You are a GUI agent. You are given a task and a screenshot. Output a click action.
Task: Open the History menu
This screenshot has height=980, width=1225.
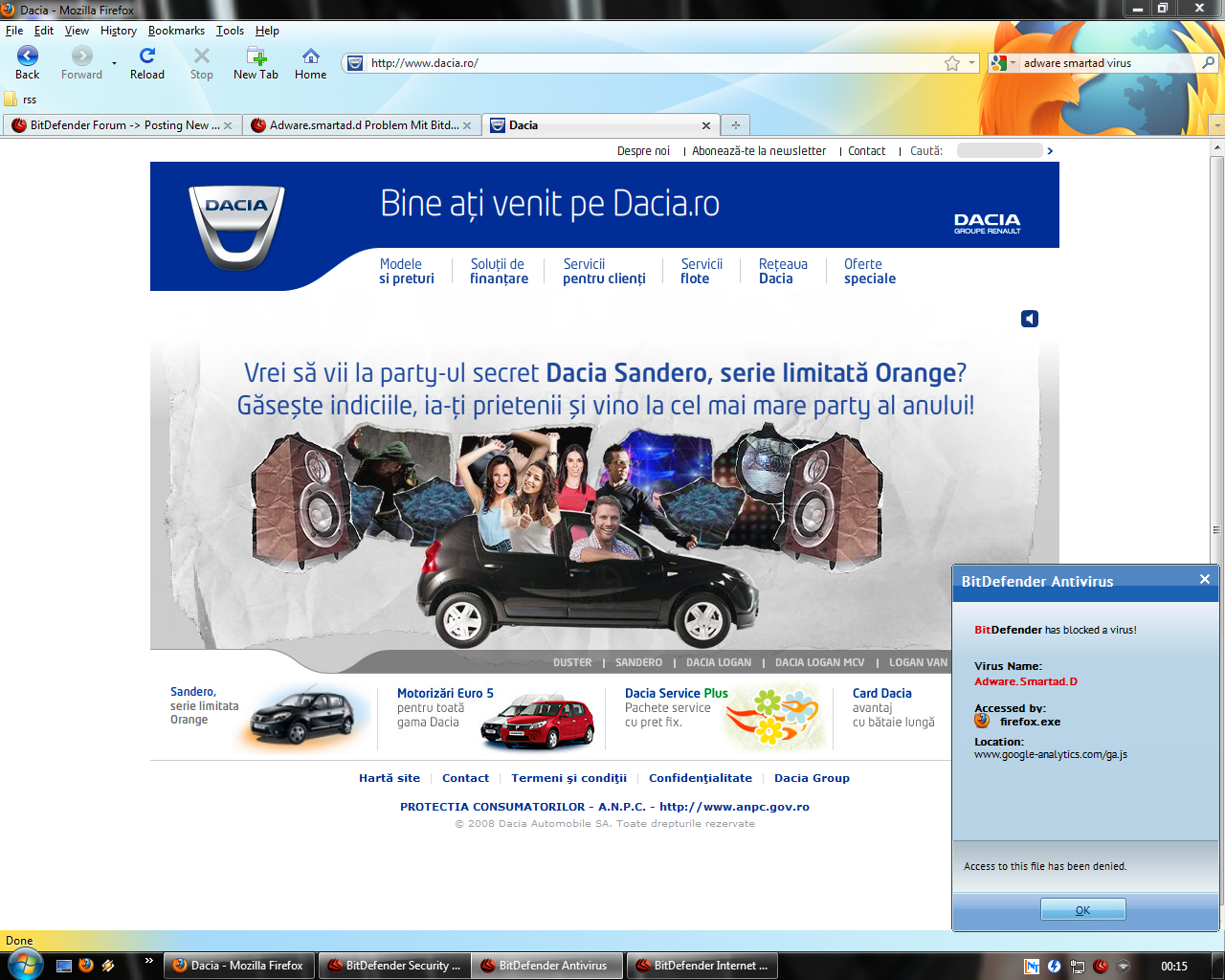(x=119, y=31)
